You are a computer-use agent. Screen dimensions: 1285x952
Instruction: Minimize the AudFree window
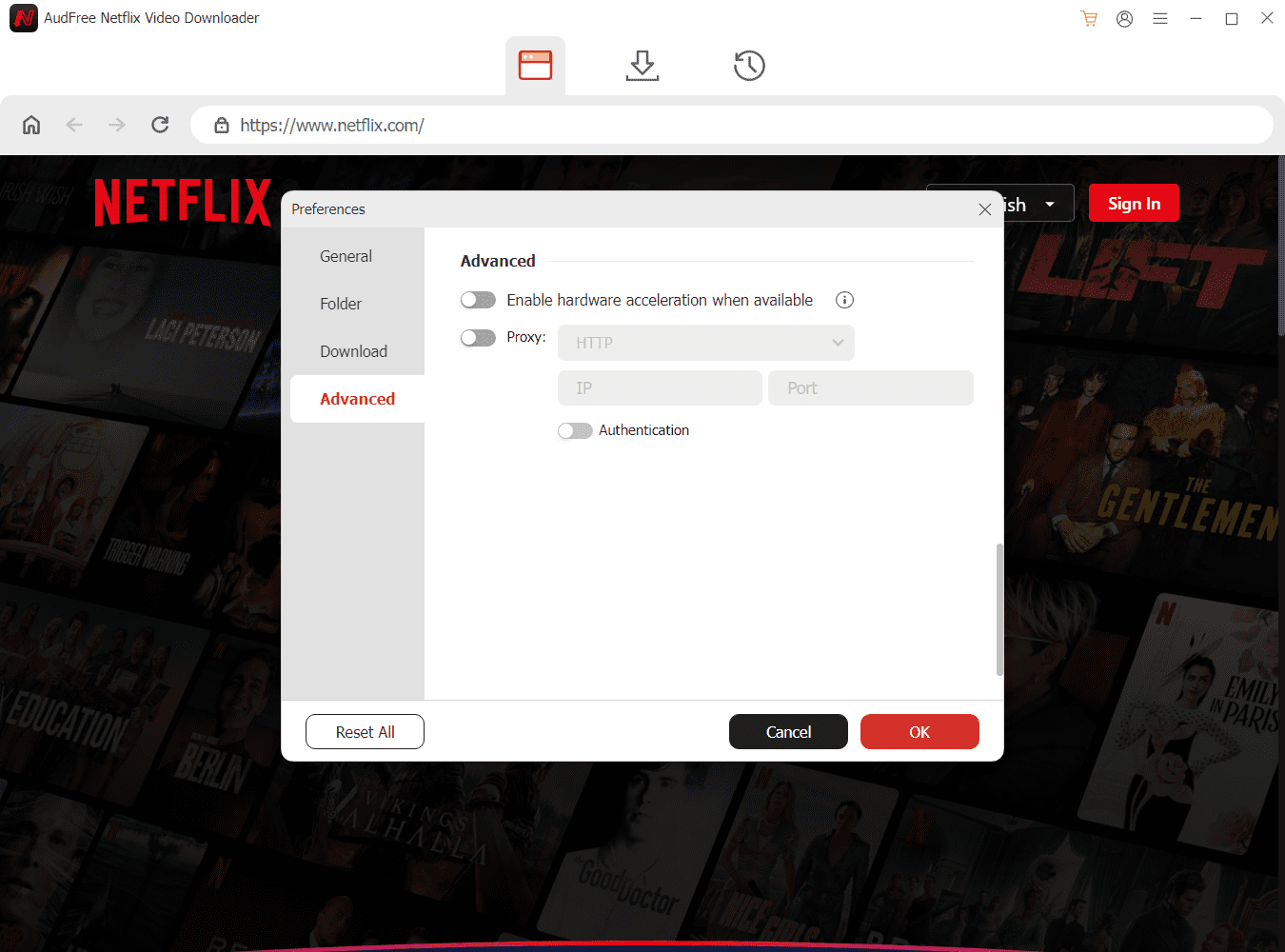click(x=1196, y=18)
